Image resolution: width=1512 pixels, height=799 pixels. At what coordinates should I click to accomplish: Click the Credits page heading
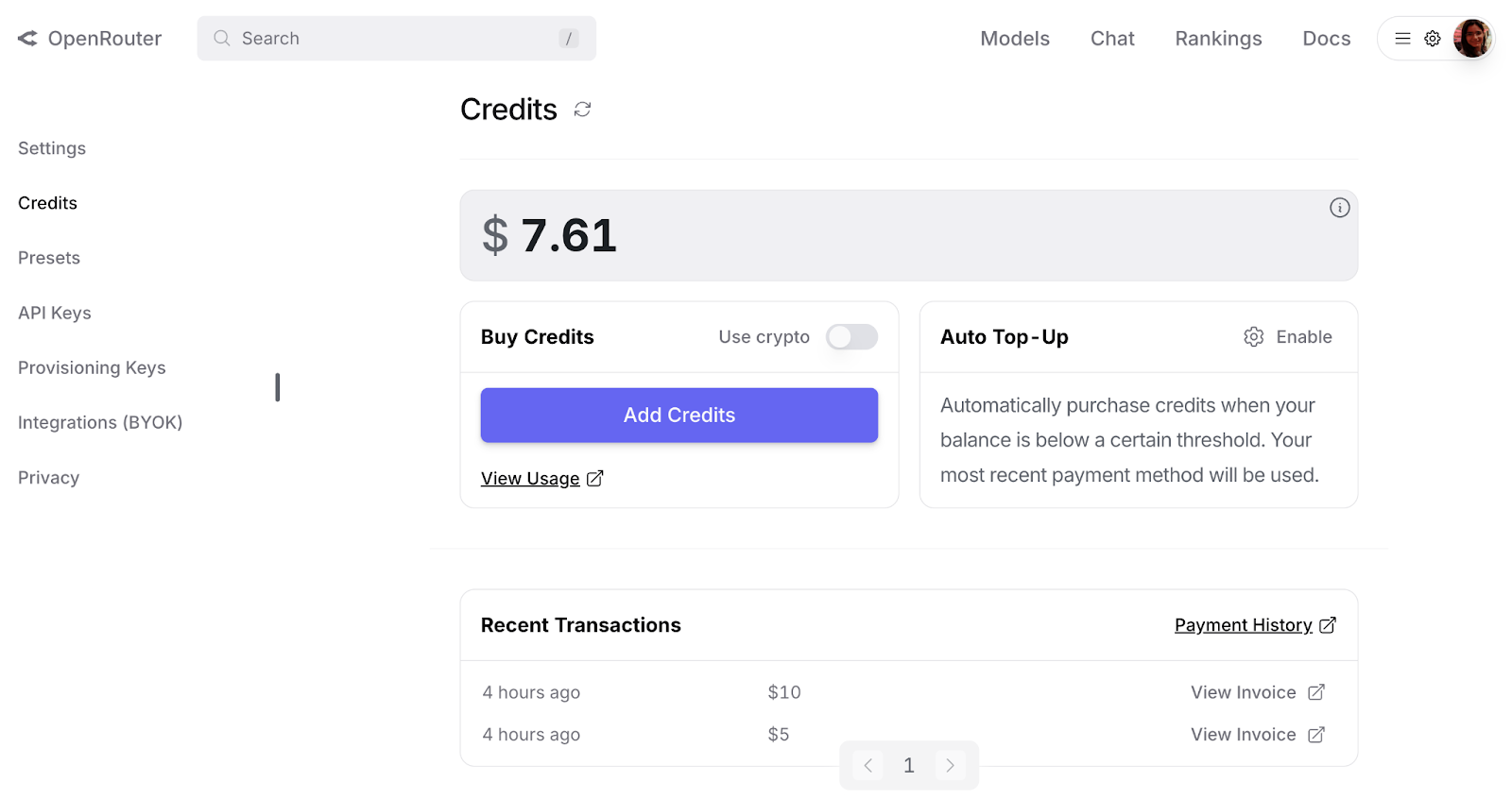pyautogui.click(x=508, y=110)
